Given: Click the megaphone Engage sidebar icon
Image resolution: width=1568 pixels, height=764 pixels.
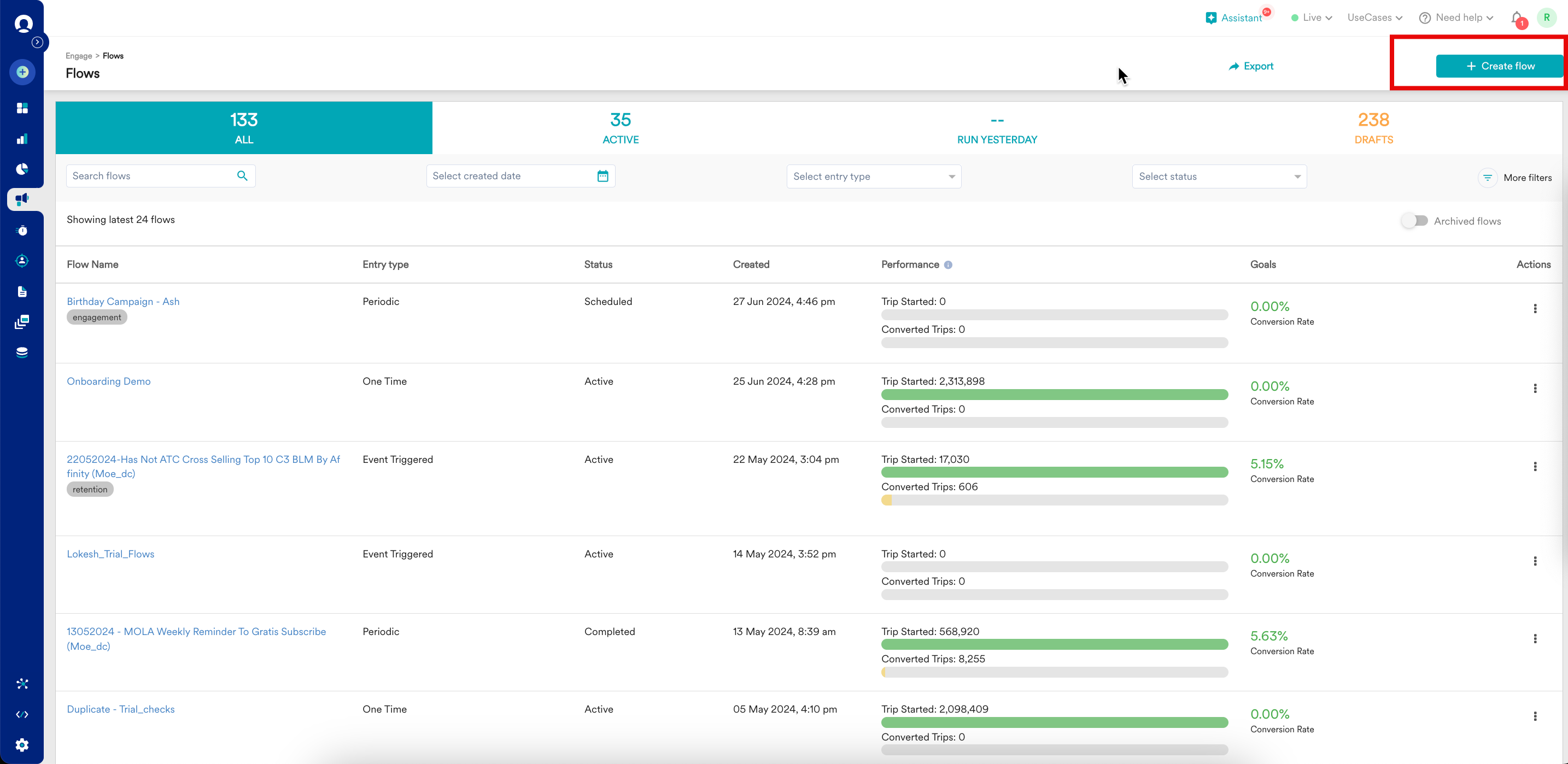Looking at the screenshot, I should pyautogui.click(x=22, y=199).
